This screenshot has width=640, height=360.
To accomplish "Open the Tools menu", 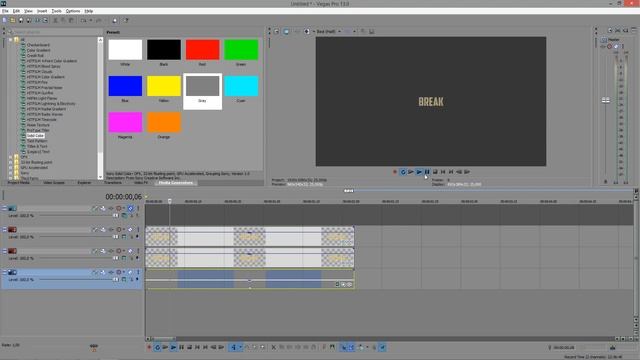I will point(56,11).
